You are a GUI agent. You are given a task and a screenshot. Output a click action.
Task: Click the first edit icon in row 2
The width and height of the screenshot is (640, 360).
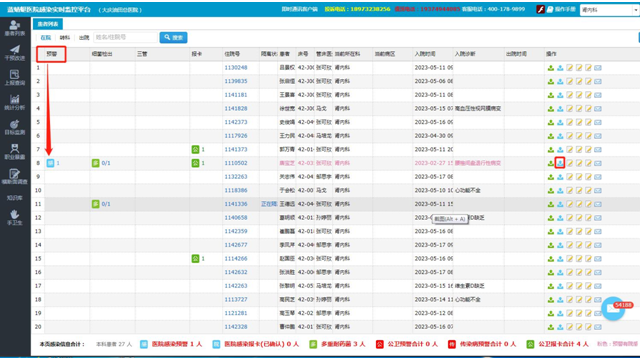569,81
